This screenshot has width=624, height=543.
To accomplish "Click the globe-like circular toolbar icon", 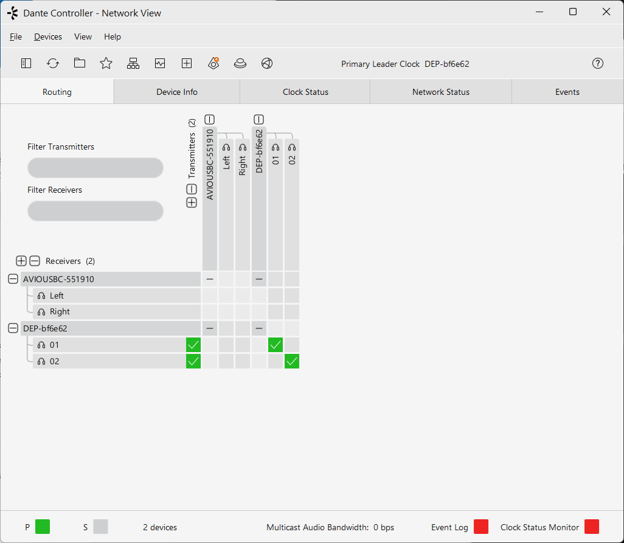I will pos(267,63).
